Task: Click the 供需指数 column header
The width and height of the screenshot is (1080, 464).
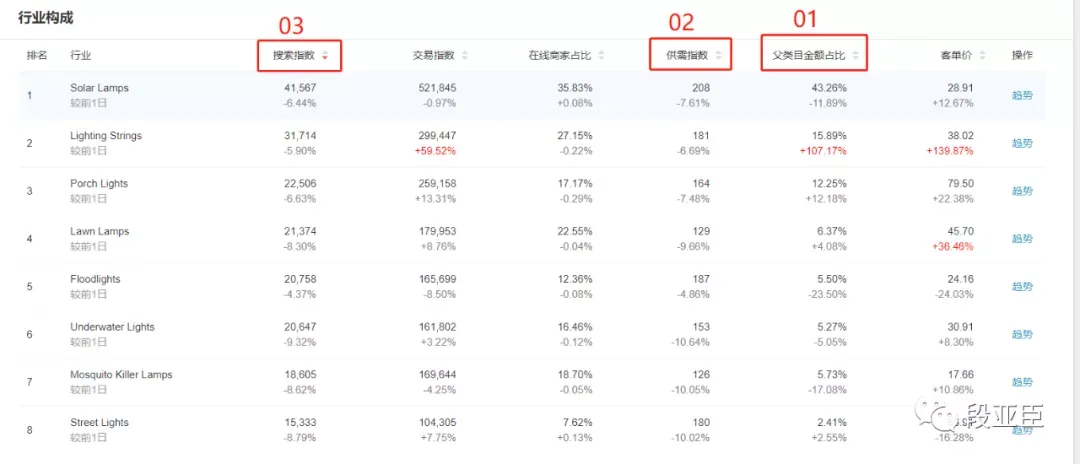Action: 687,56
